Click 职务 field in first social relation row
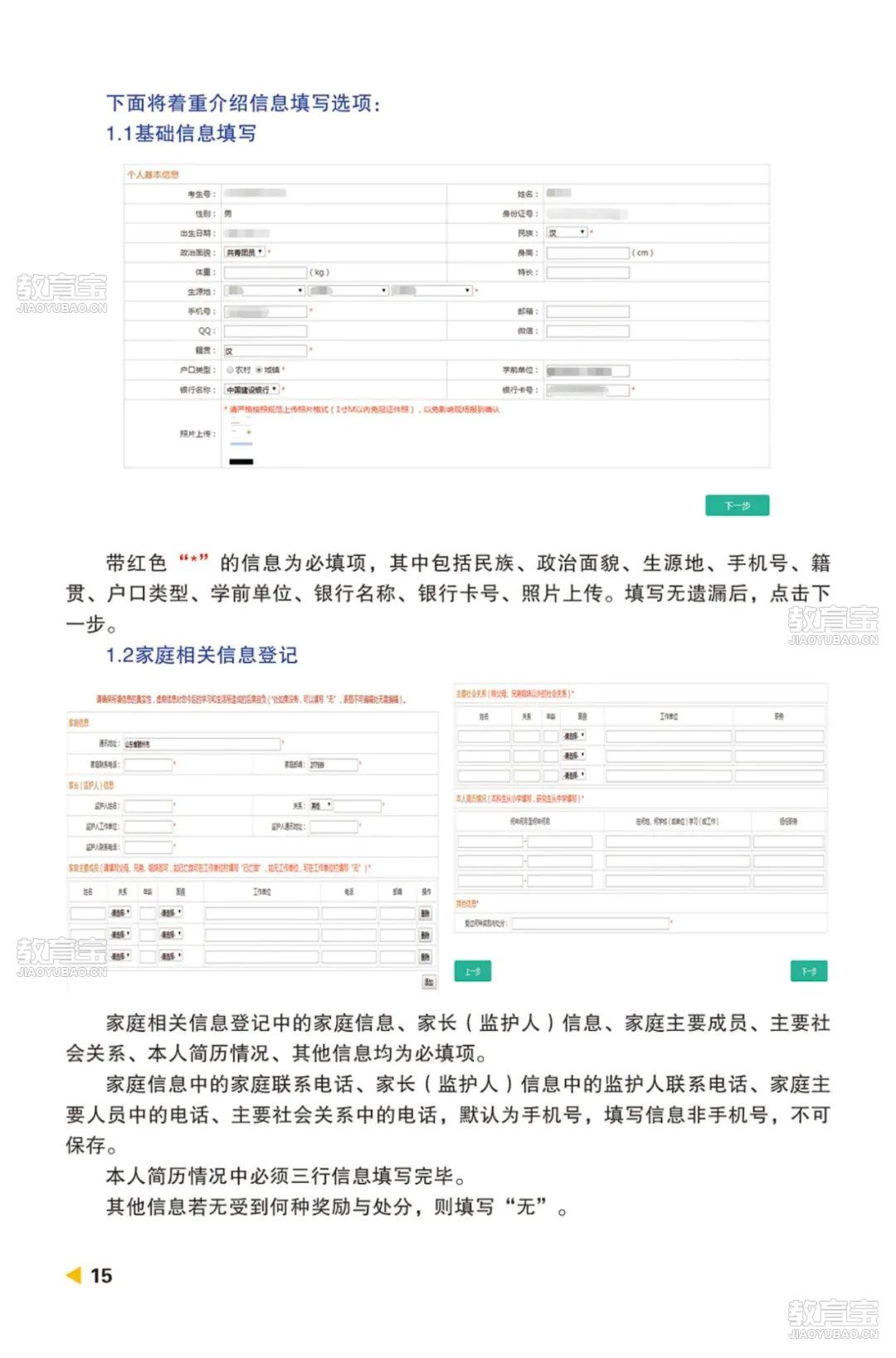Viewport: 896px width, 1358px height. pyautogui.click(x=779, y=736)
